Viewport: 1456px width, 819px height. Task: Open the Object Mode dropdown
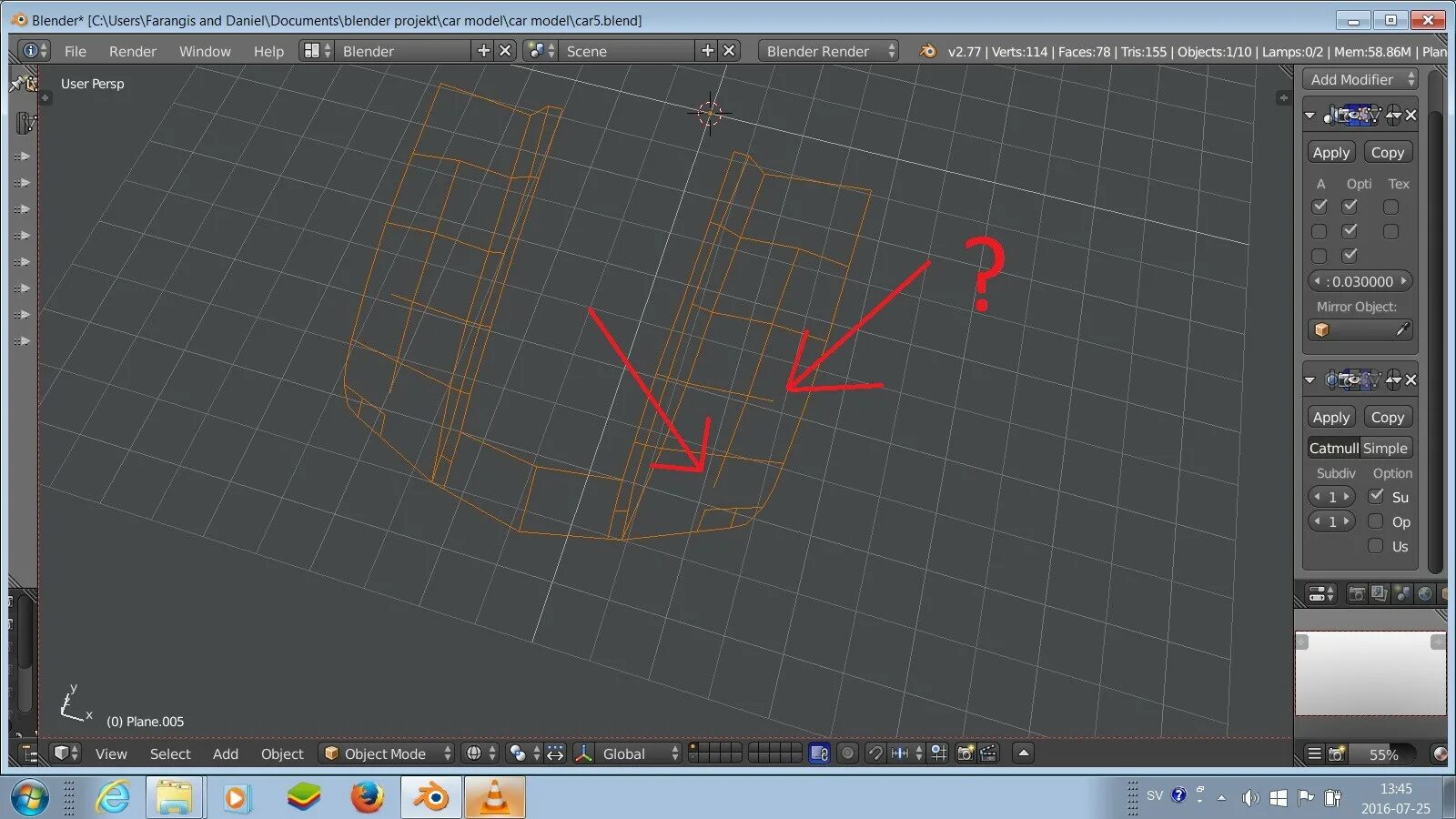click(x=387, y=753)
